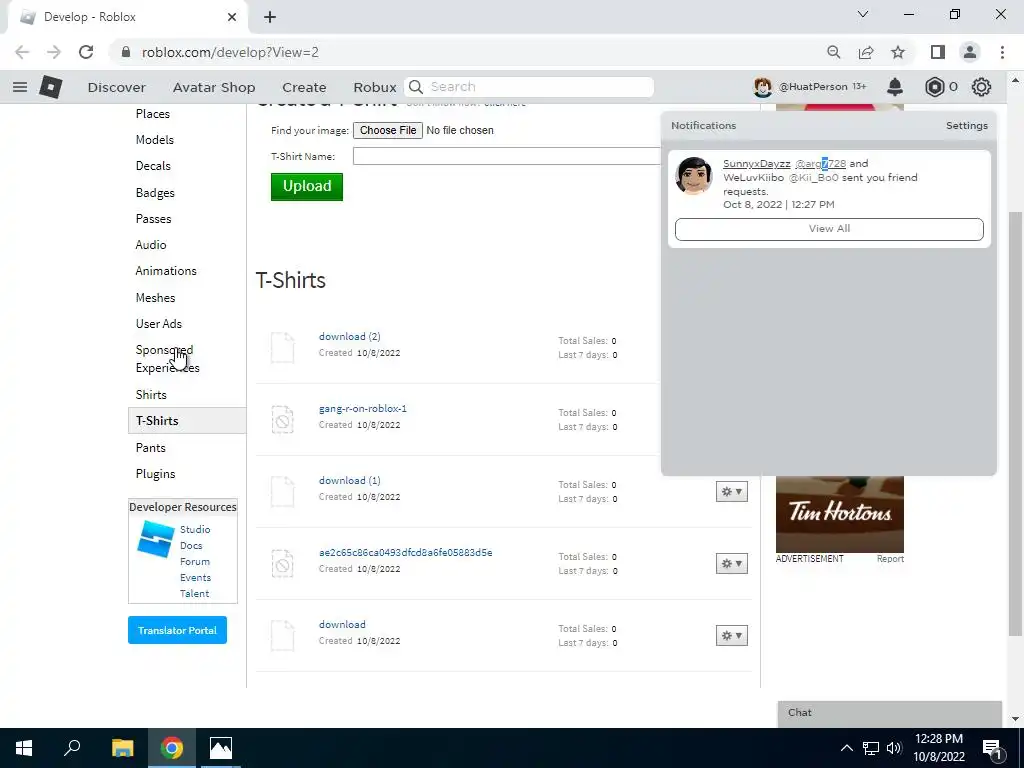Open File Explorer from the taskbar
The height and width of the screenshot is (768, 1024).
(x=122, y=748)
